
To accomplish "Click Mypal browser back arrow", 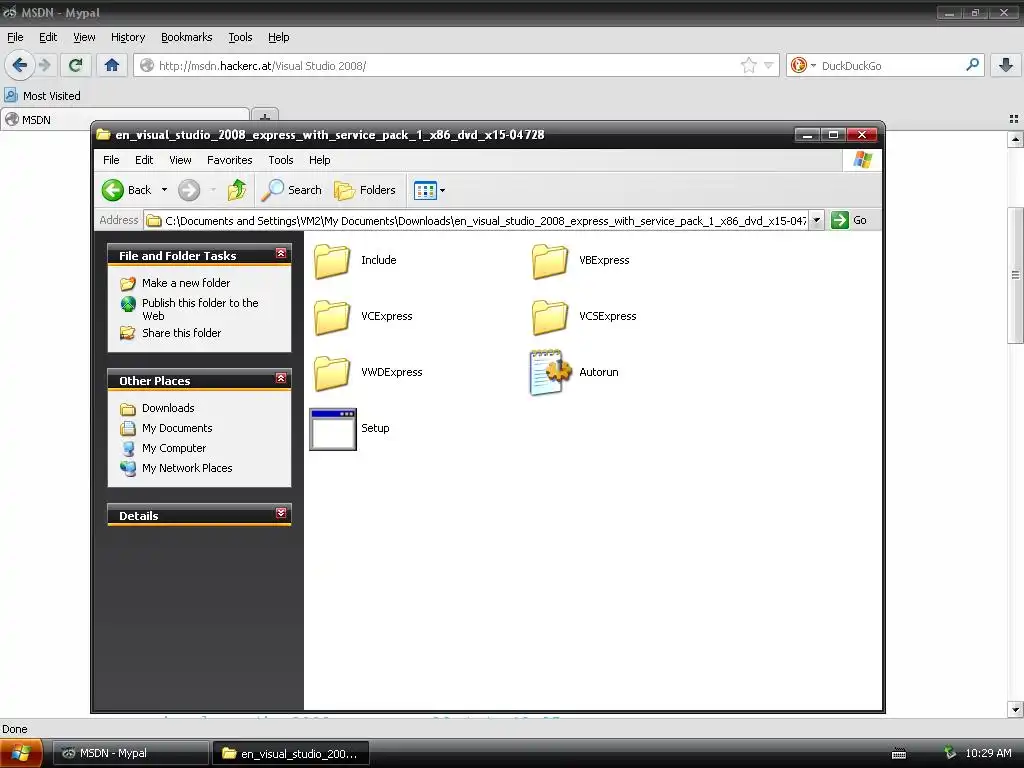I will pos(20,65).
